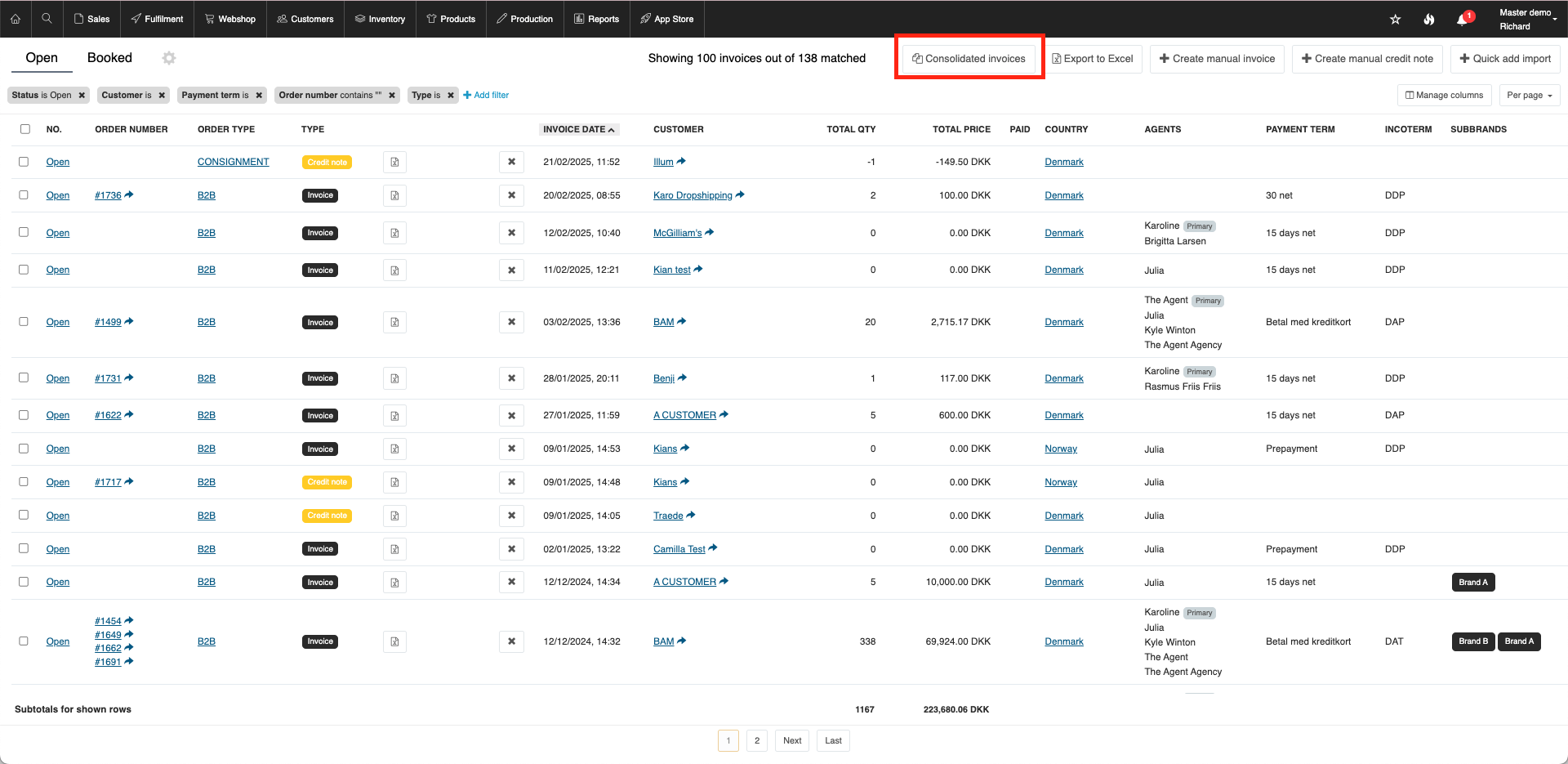
Task: Remove the Status is Open filter
Action: 82,96
